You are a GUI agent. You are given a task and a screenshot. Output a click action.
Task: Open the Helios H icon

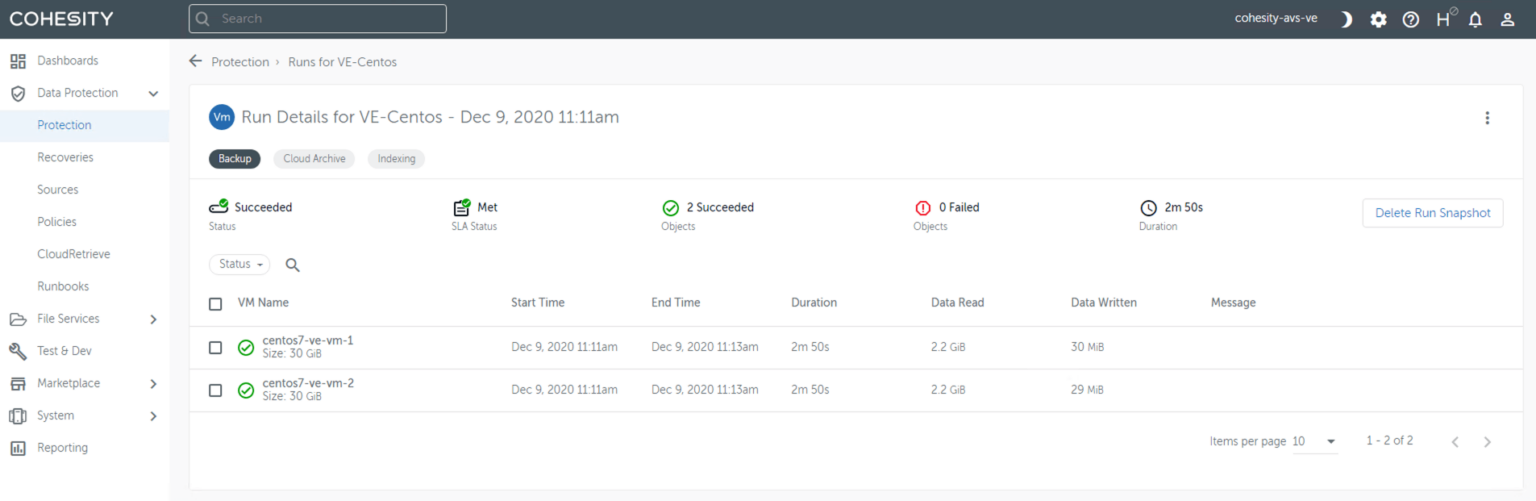tap(1443, 19)
